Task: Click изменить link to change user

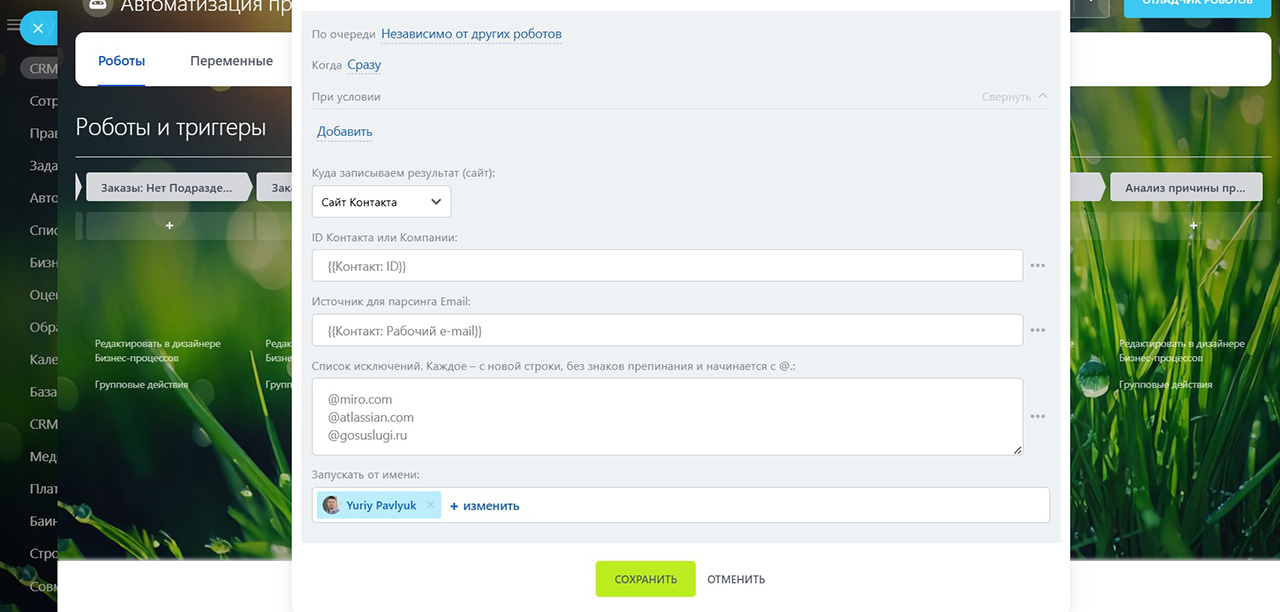Action: (x=485, y=506)
